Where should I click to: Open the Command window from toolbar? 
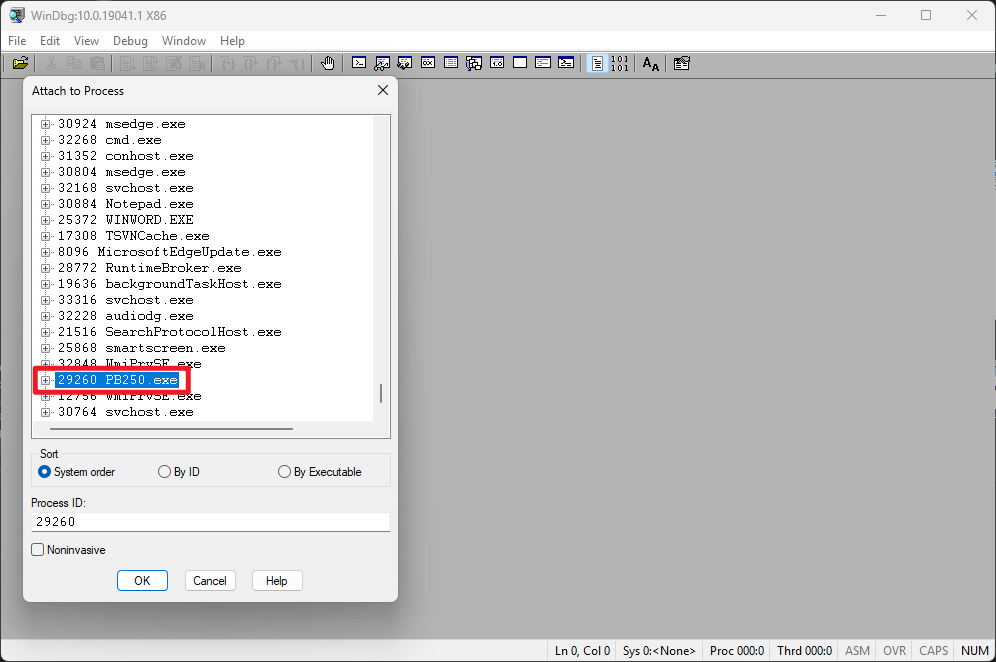point(358,63)
